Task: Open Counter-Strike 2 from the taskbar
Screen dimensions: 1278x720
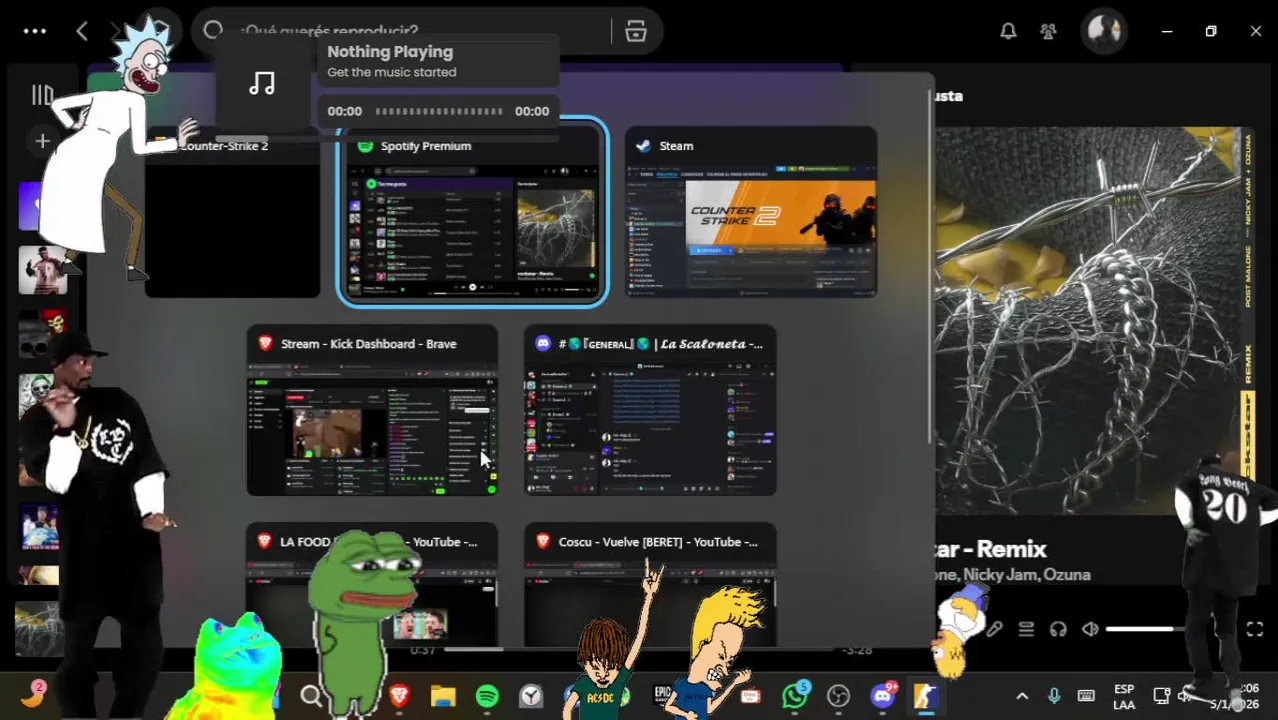Action: point(926,697)
